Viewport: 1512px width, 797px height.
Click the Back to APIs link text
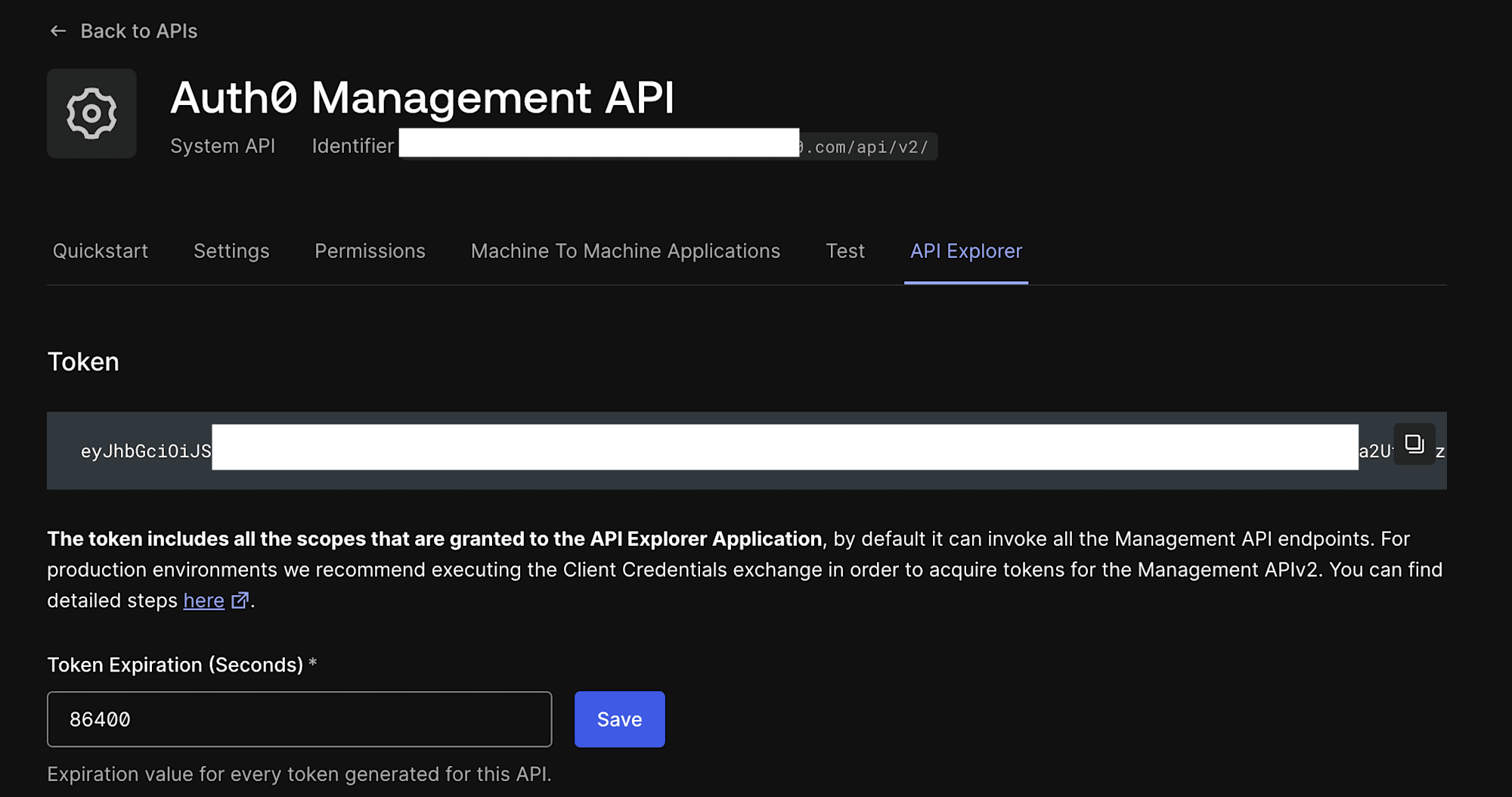pos(139,31)
